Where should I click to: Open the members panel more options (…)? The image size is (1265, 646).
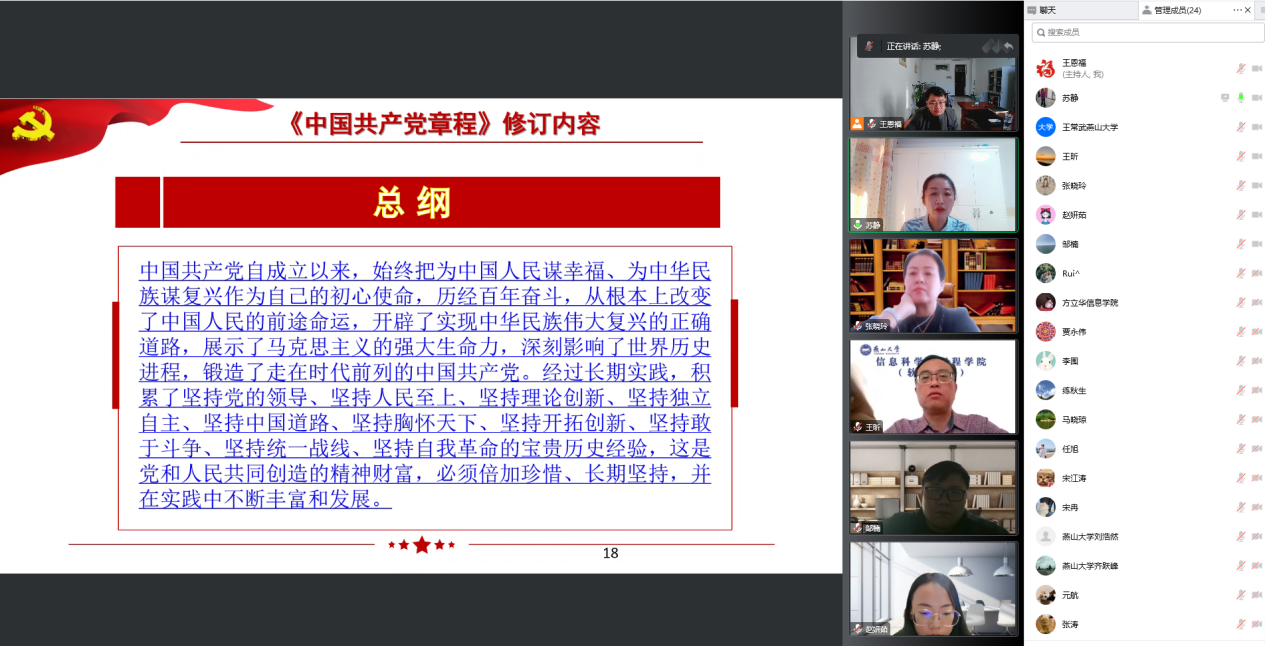[1237, 10]
